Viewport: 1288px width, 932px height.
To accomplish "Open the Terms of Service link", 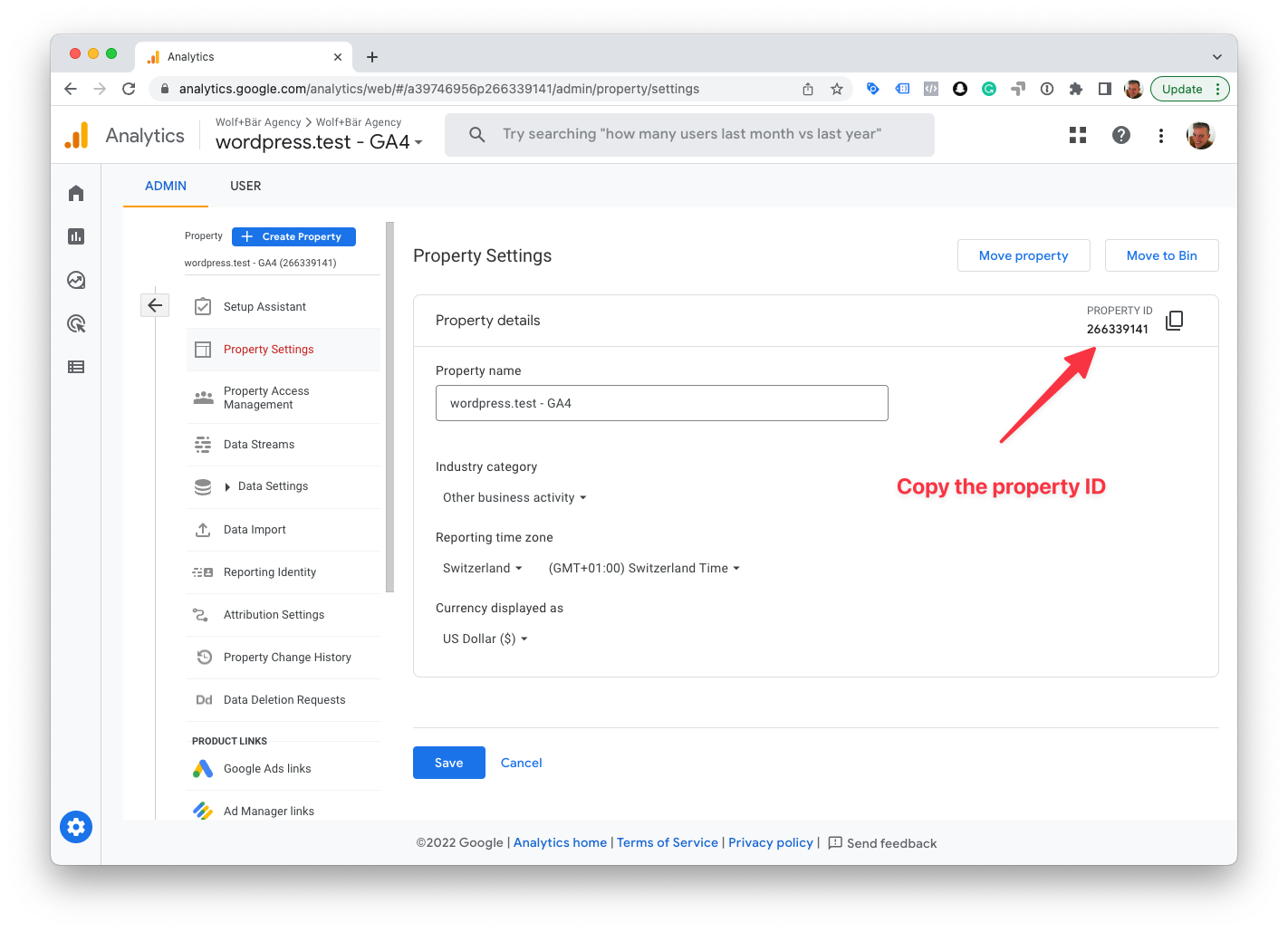I will (668, 842).
